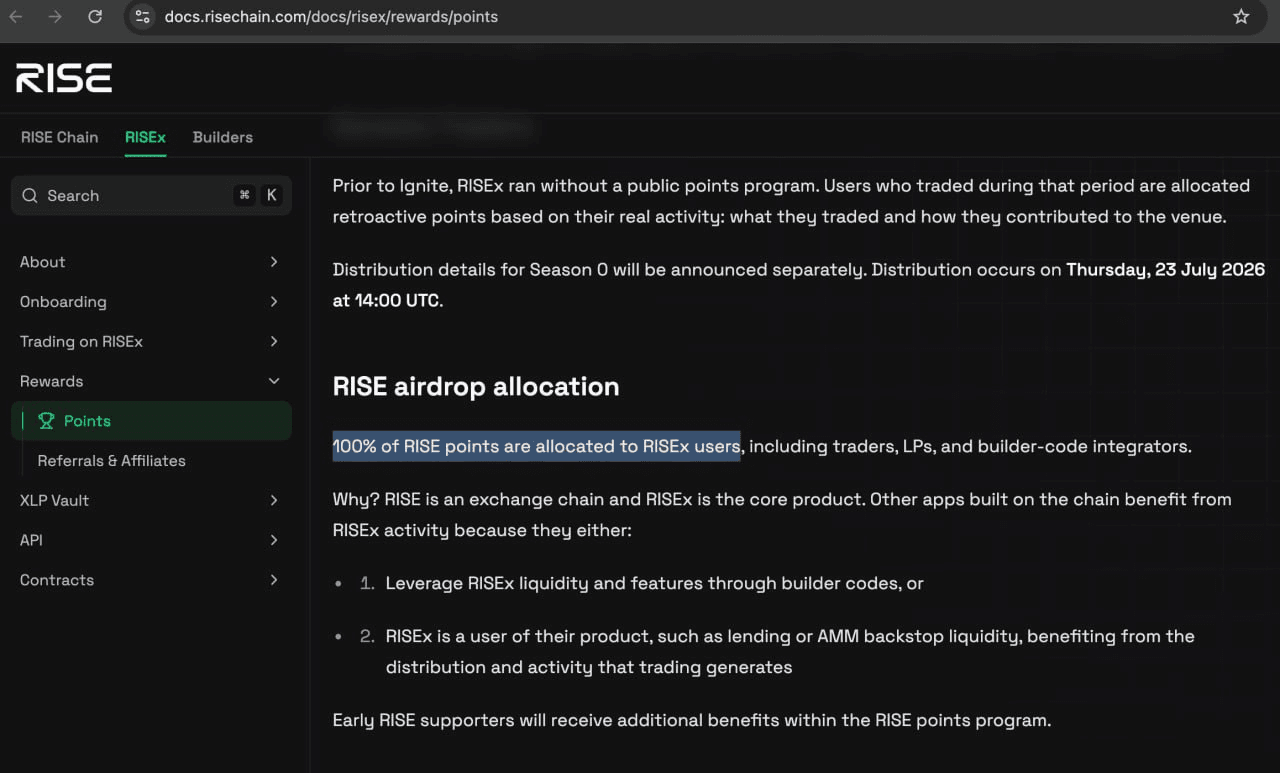Click the search magnifier icon

click(x=30, y=196)
